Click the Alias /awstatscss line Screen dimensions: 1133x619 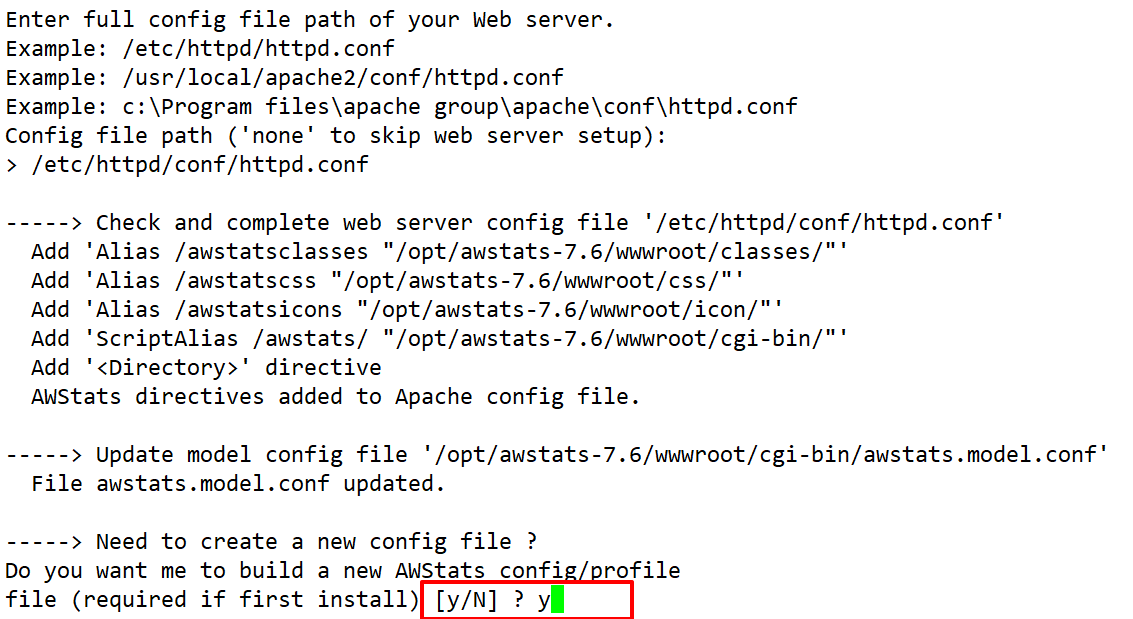(387, 280)
